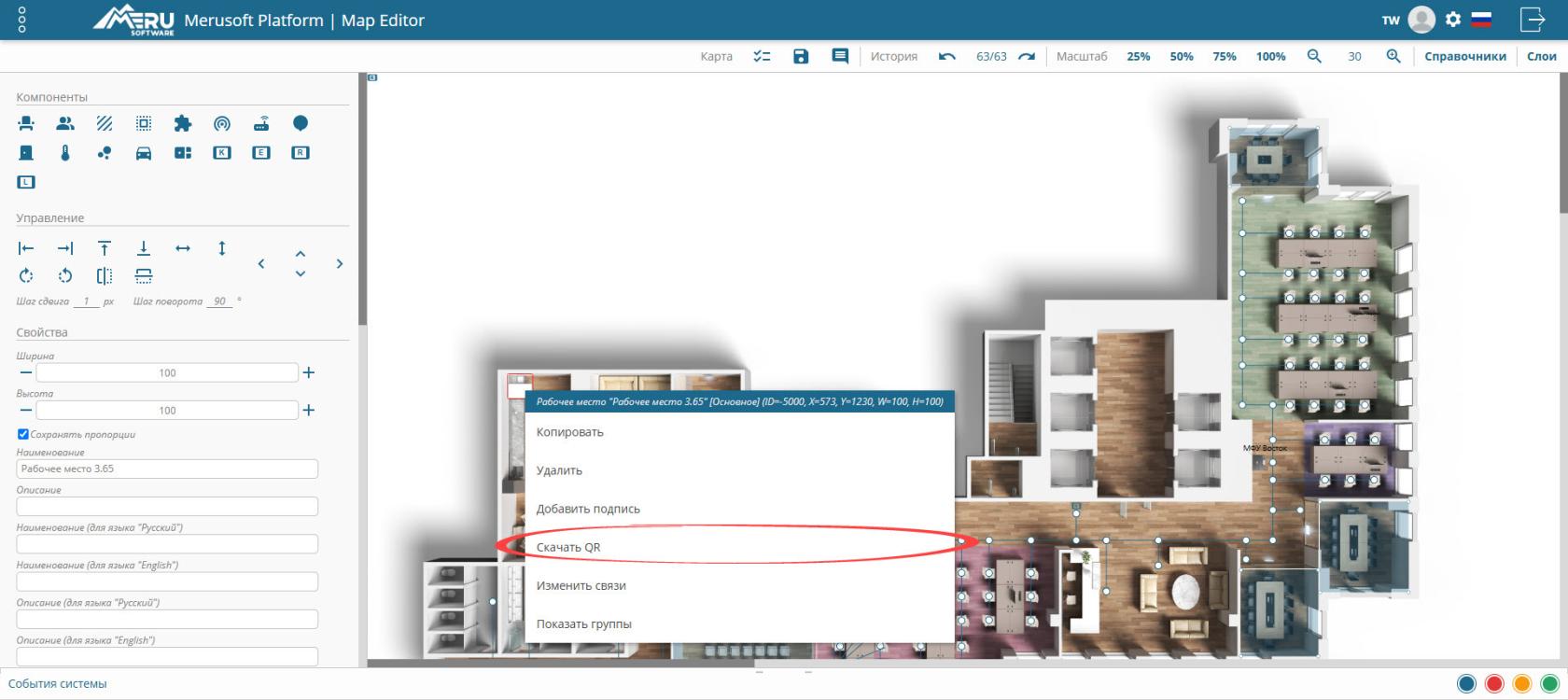Pick the puzzle piece component
This screenshot has height=700, width=1568.
pos(183,123)
